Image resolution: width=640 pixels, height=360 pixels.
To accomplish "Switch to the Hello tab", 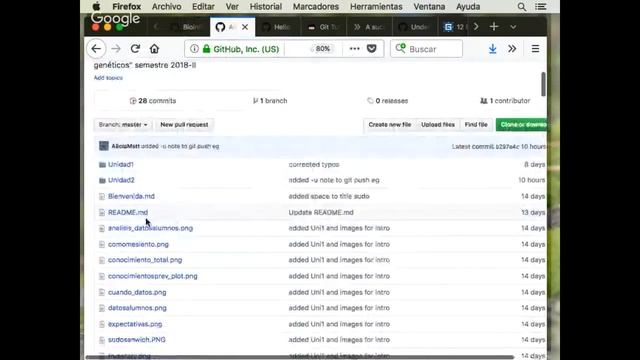I will point(277,27).
